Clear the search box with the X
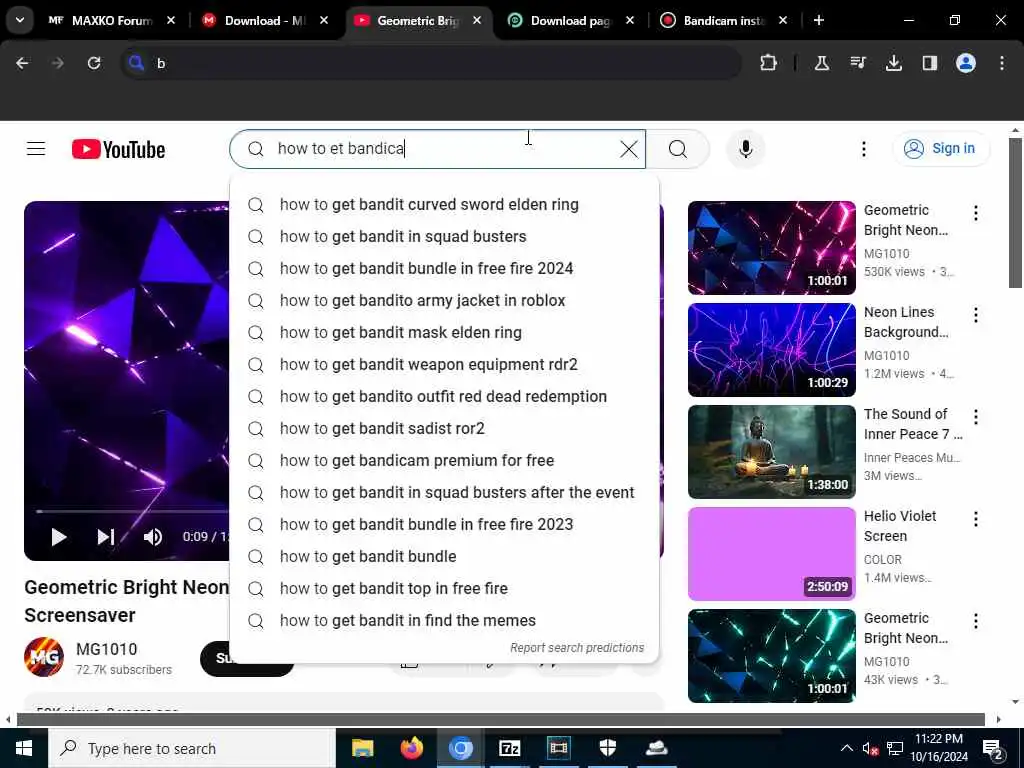The width and height of the screenshot is (1024, 768). (629, 149)
